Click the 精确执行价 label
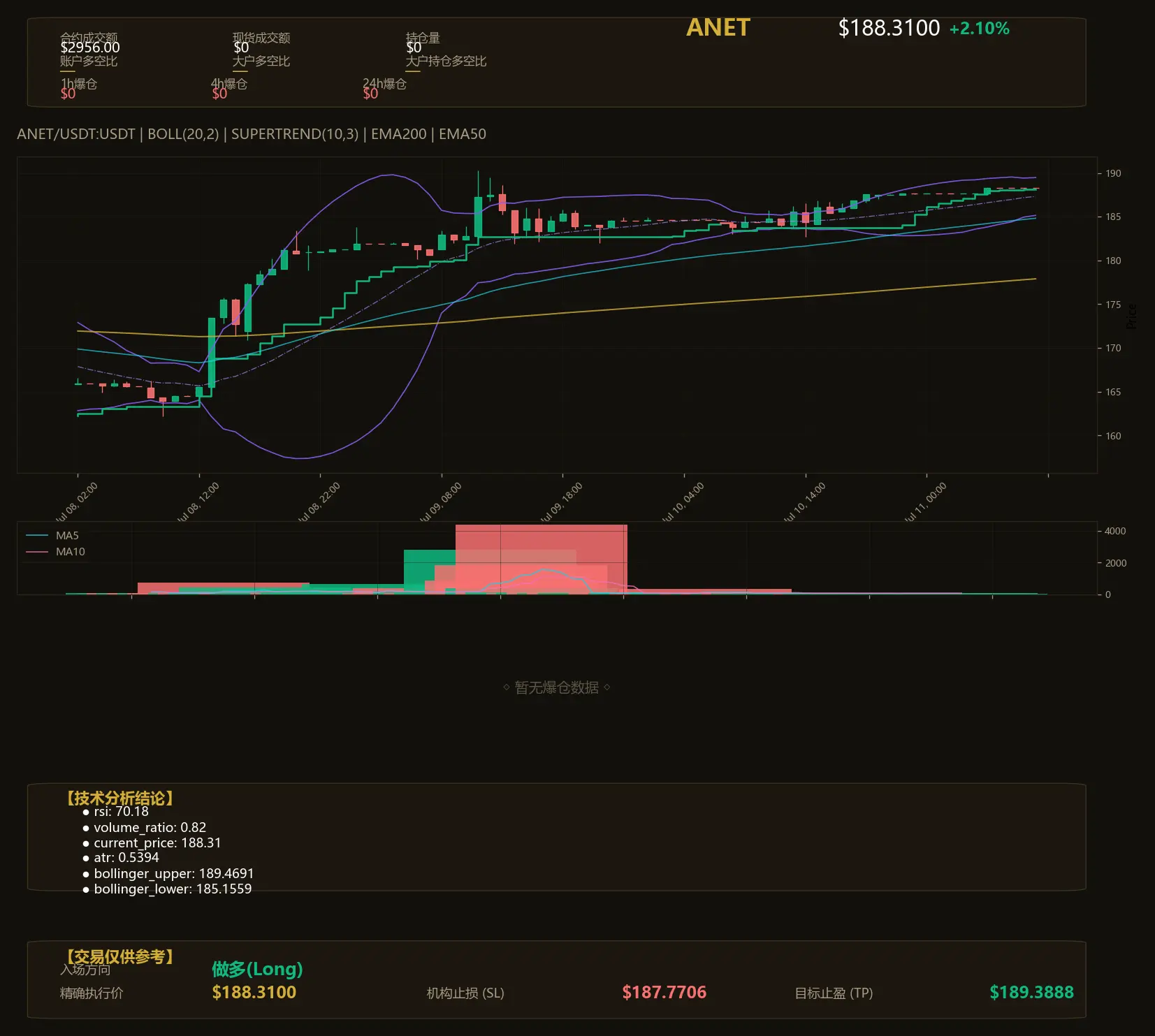This screenshot has width=1155, height=1036. click(x=92, y=993)
